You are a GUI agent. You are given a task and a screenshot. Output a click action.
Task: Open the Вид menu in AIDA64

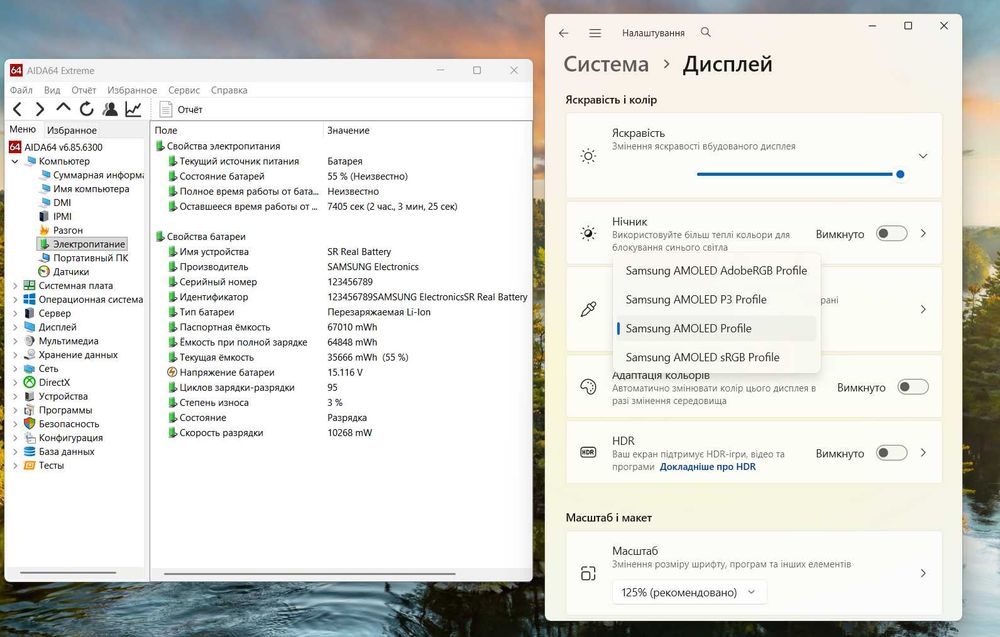(52, 90)
